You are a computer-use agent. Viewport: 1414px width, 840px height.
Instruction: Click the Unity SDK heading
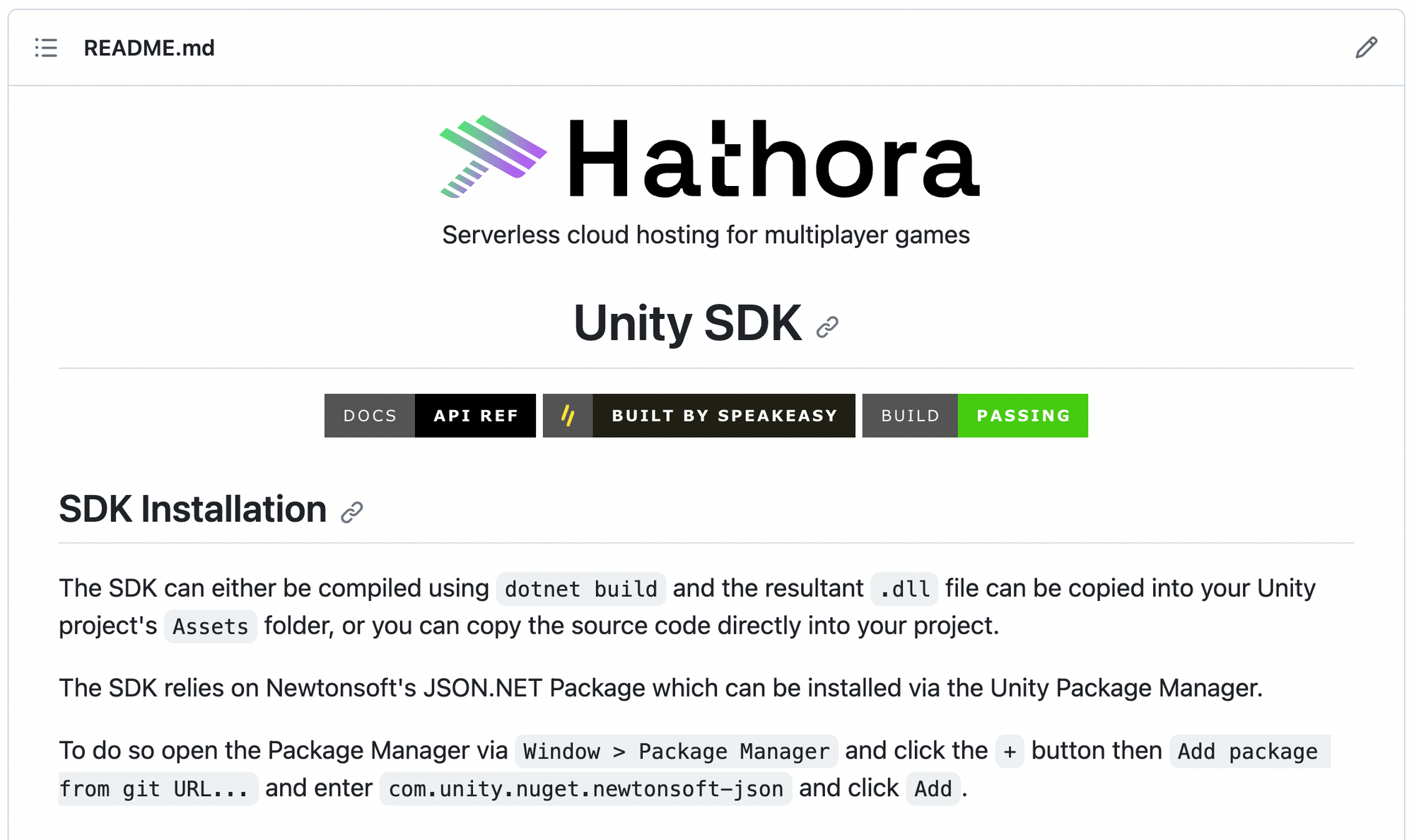pos(687,323)
